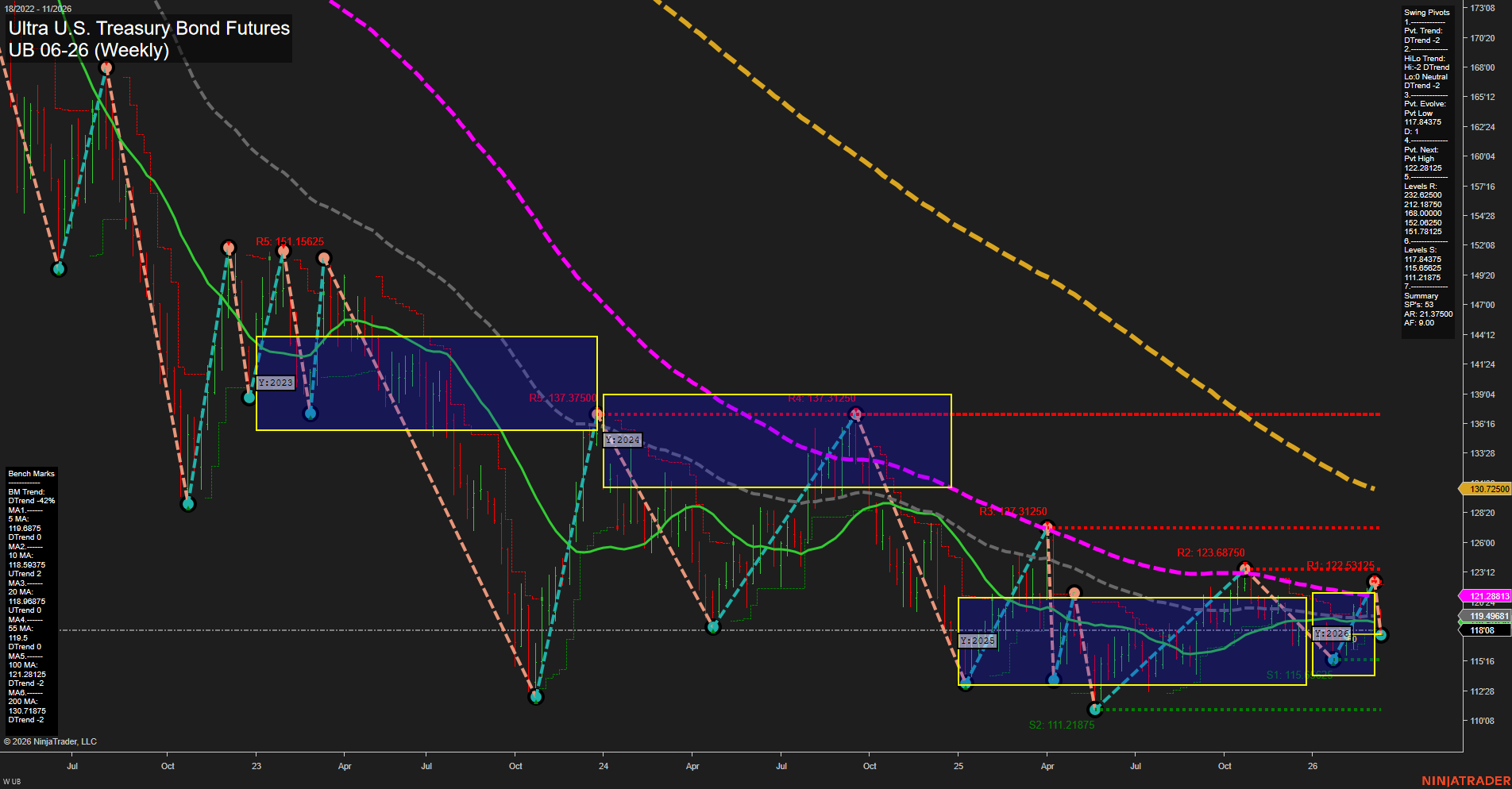Select the Y:2026 year label marker

click(1331, 633)
